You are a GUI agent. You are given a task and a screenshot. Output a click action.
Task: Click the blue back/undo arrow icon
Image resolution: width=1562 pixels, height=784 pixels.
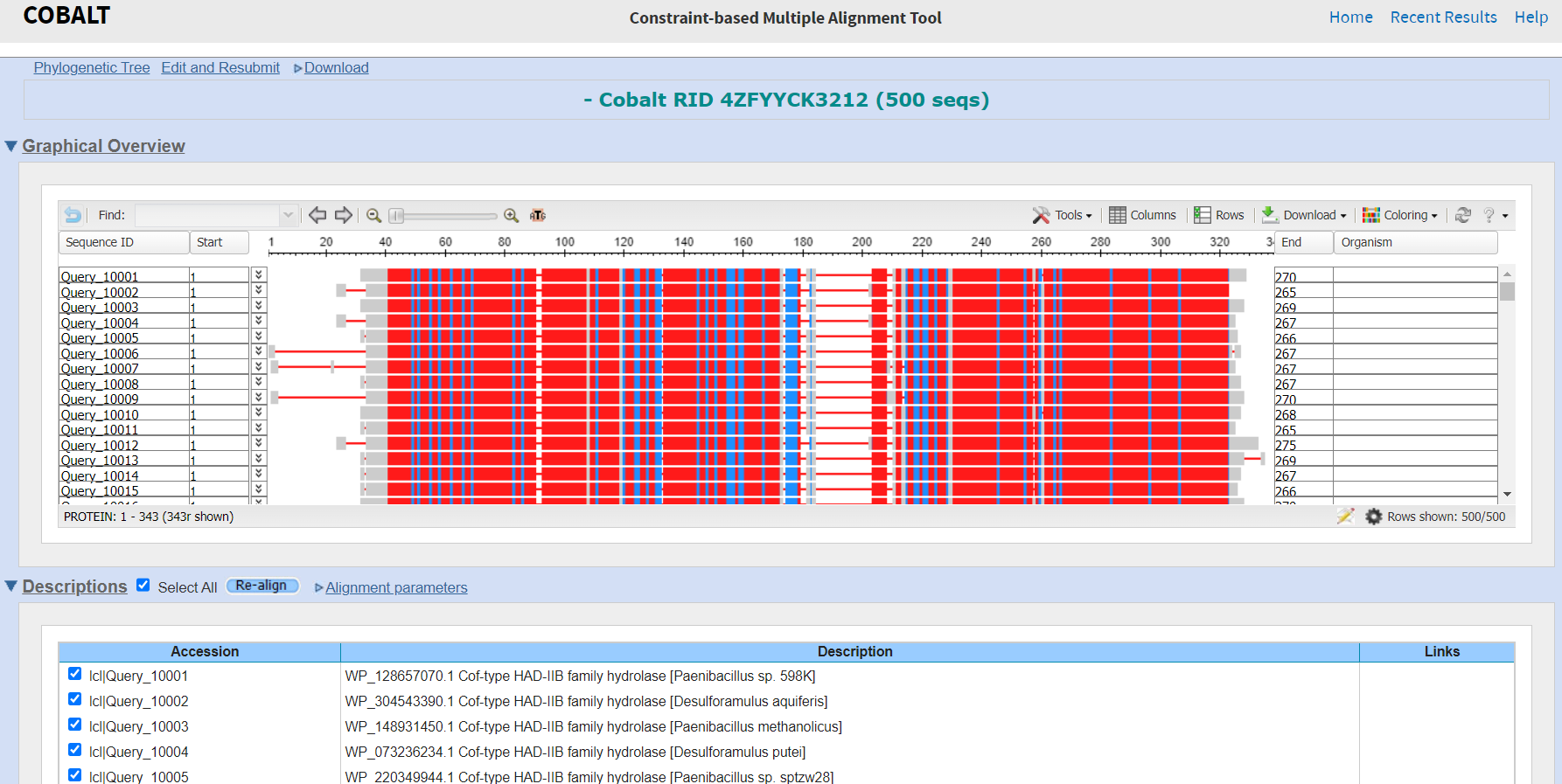coord(73,215)
